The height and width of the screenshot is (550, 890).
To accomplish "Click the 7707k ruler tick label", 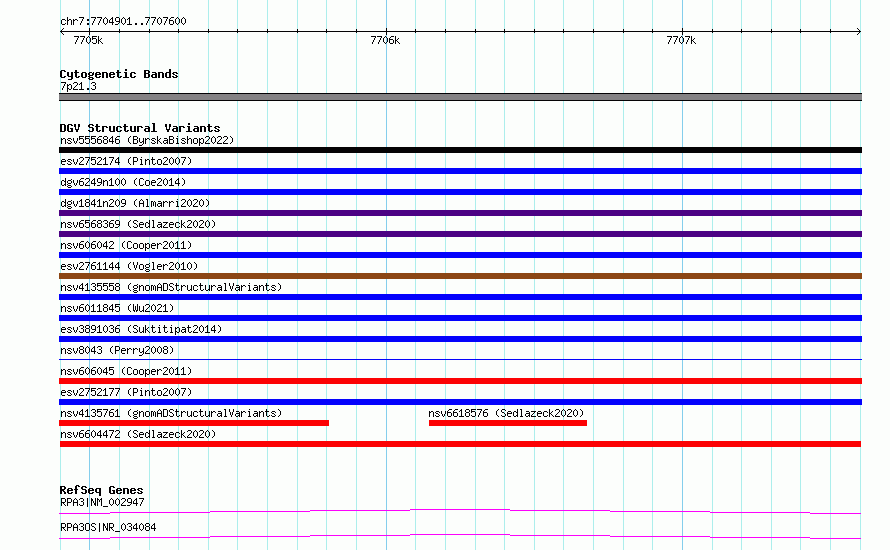I will pos(681,40).
